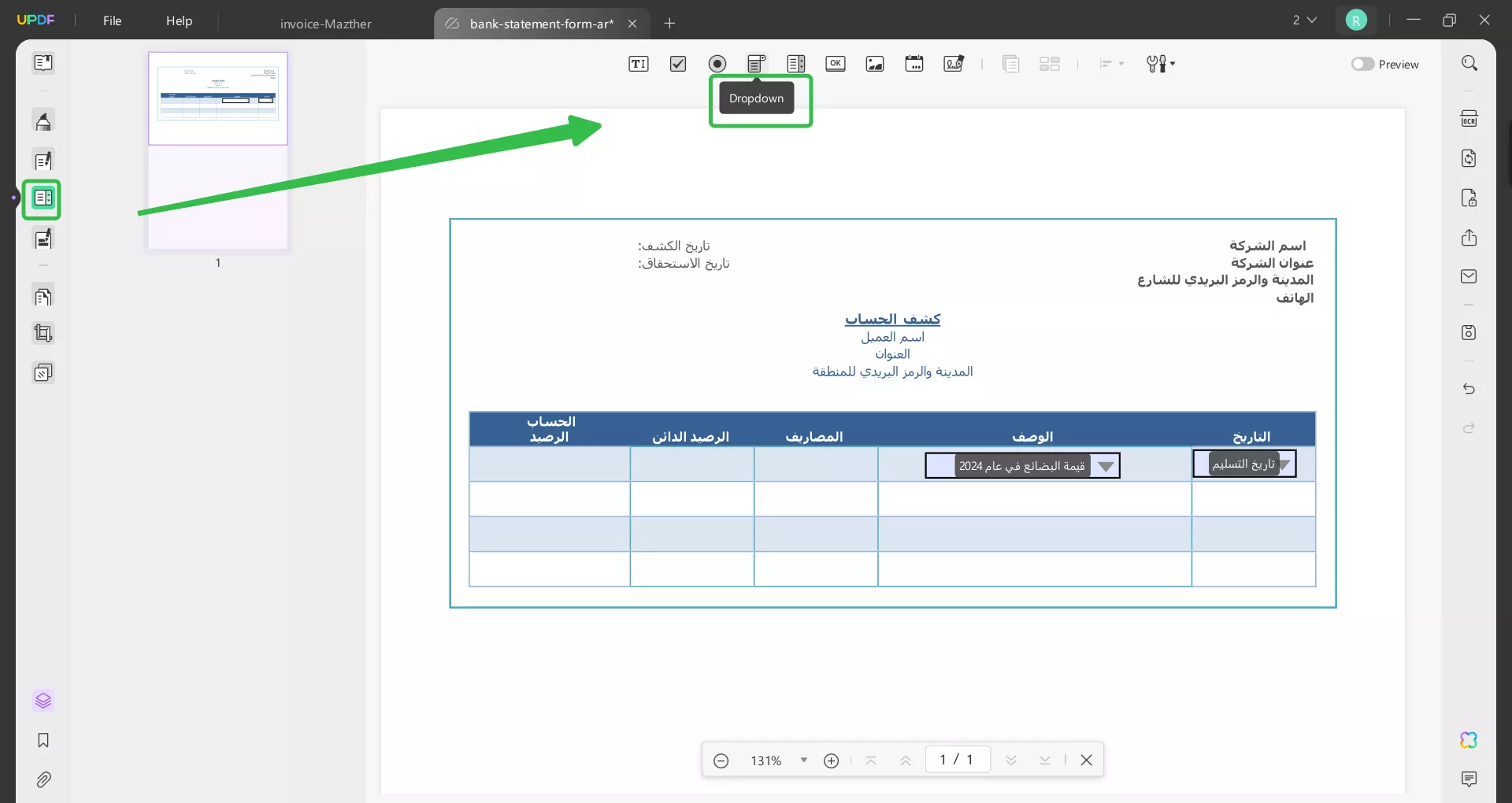Open the Layers panel in the sidebar
The image size is (1512, 803).
click(x=43, y=701)
